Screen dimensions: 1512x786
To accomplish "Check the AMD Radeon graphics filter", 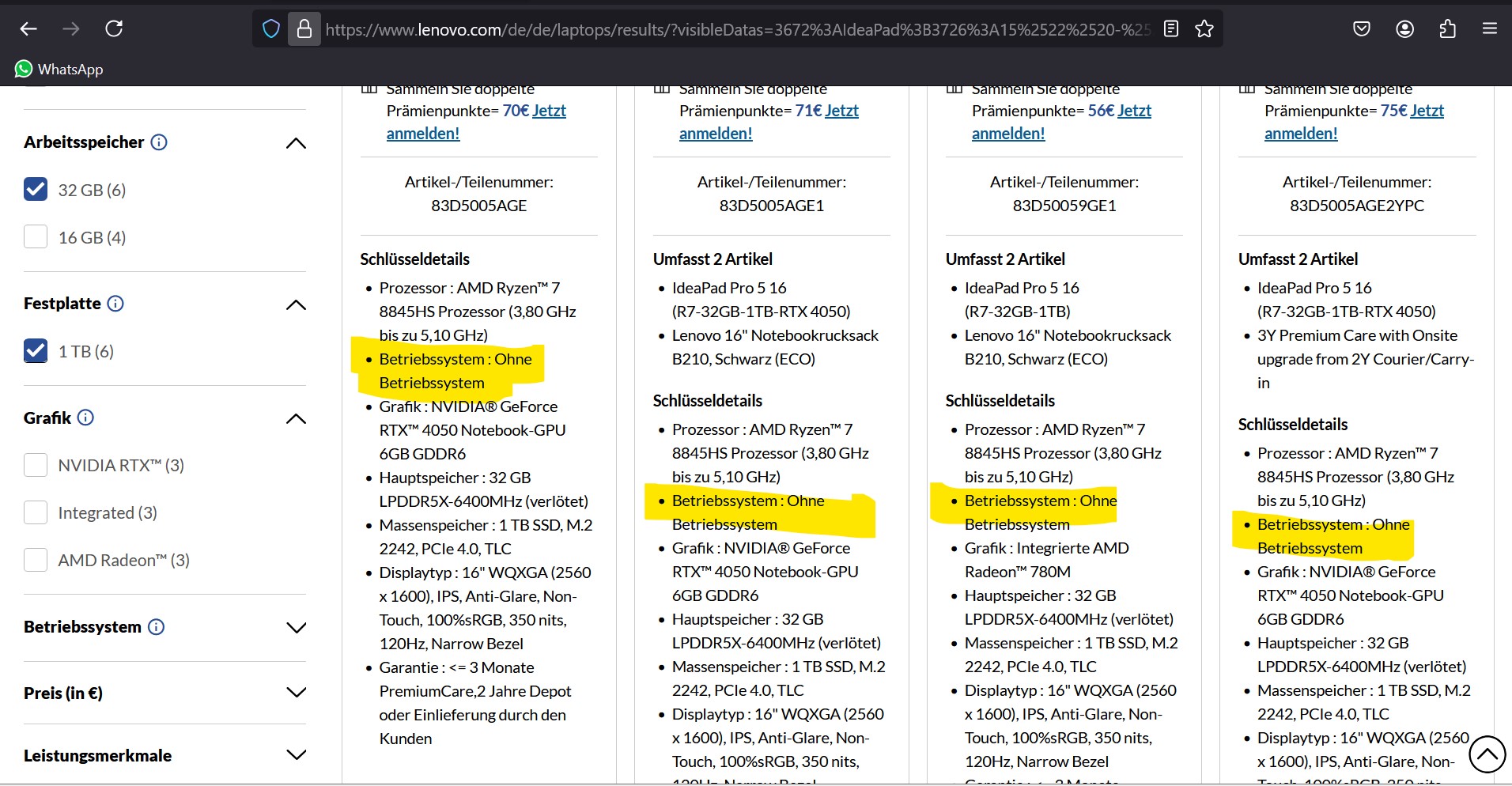I will pyautogui.click(x=36, y=560).
